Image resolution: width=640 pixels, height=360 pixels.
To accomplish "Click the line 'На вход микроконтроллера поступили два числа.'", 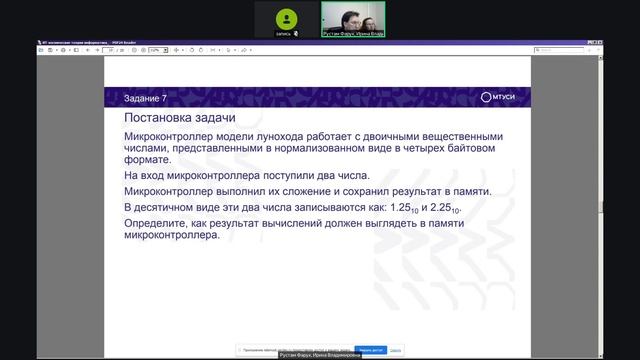I will (247, 176).
